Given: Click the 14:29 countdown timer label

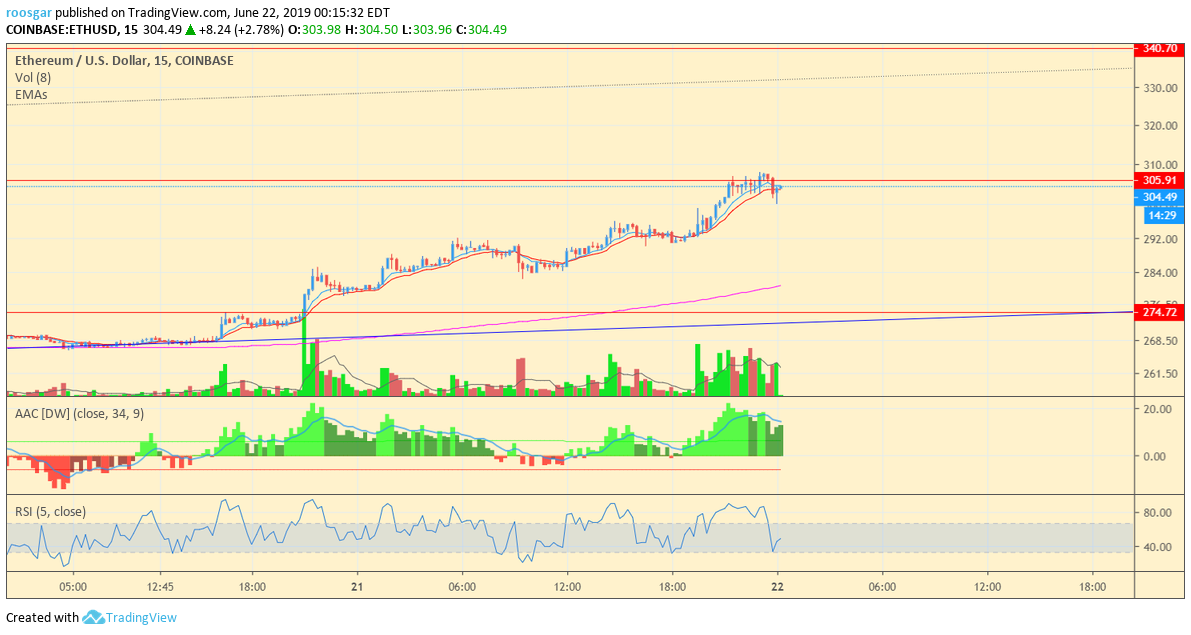Looking at the screenshot, I should coord(1162,215).
